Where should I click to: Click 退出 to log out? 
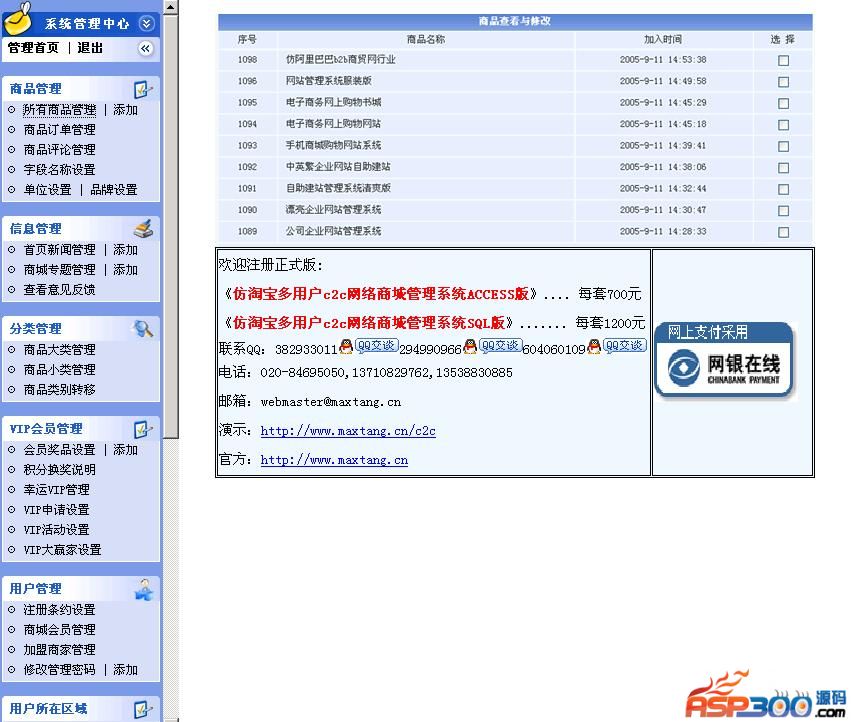90,48
